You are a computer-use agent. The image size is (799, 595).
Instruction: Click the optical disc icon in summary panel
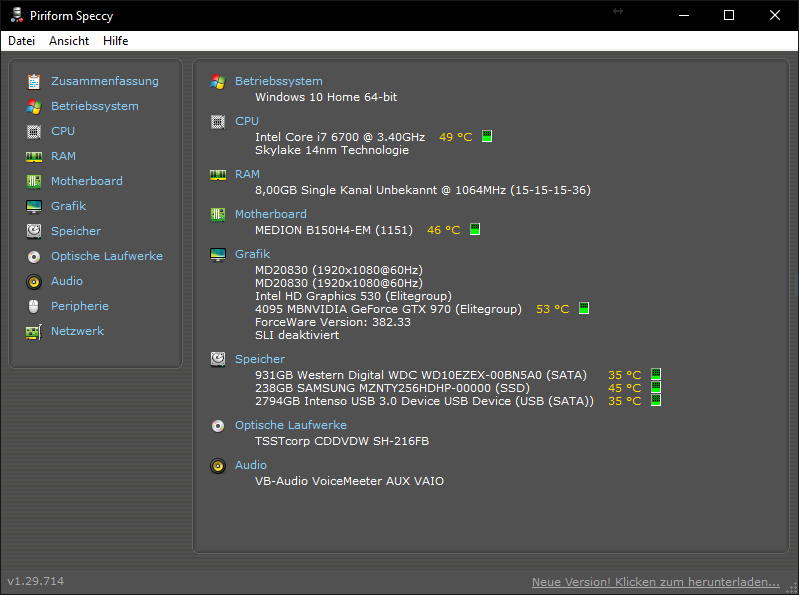218,425
